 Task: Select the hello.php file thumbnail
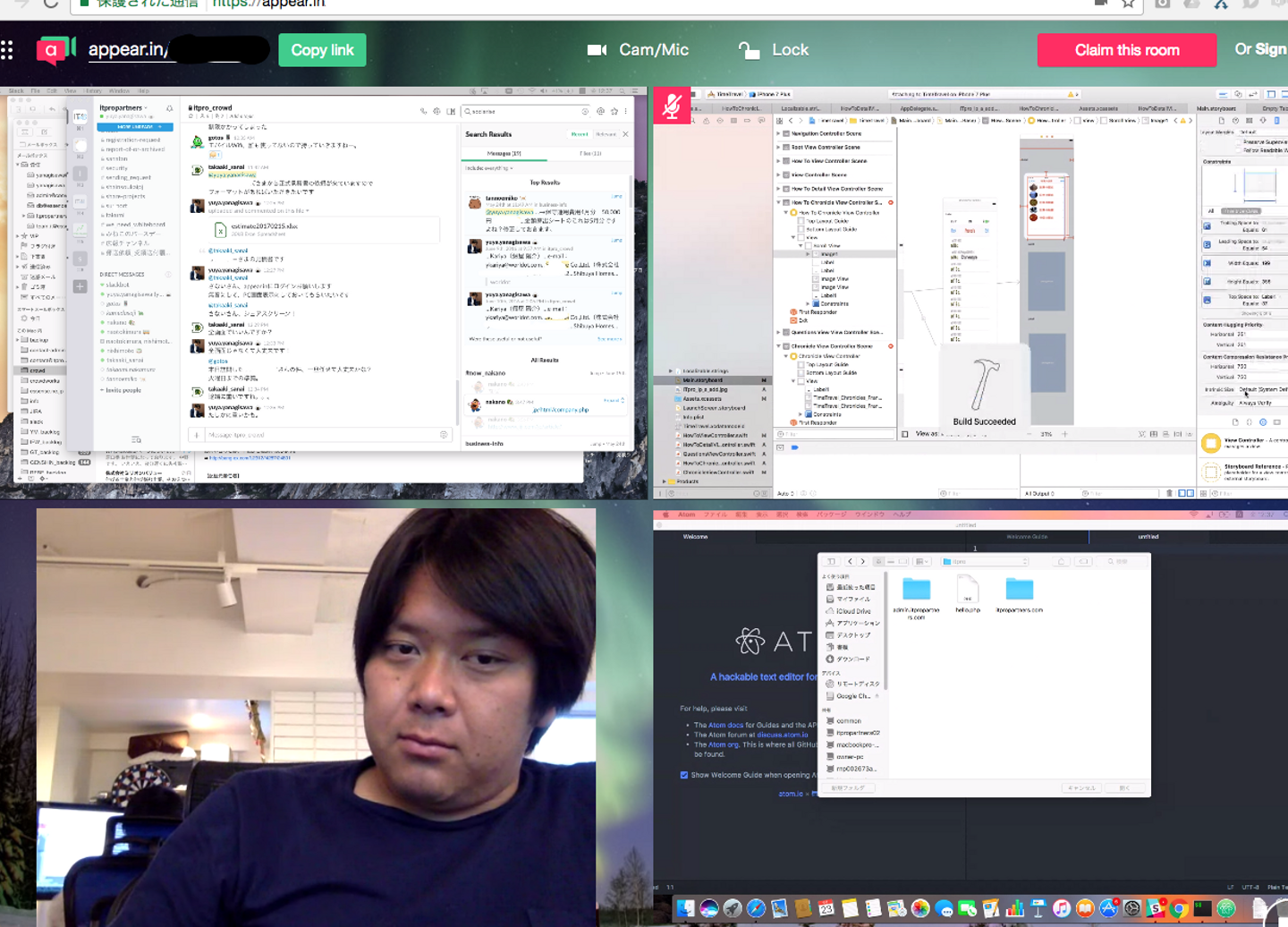tap(967, 594)
